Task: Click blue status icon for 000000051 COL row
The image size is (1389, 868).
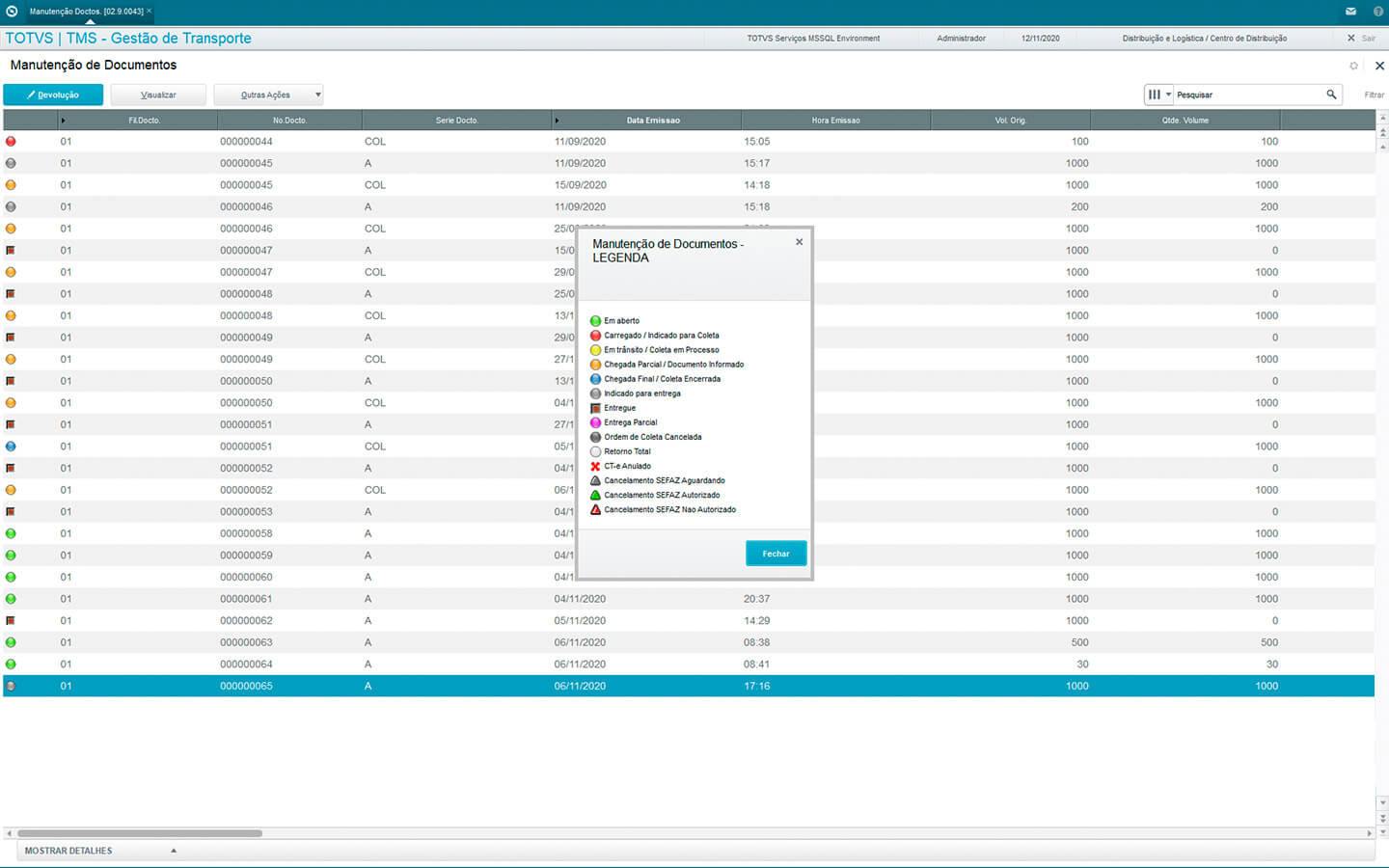Action: pos(11,447)
